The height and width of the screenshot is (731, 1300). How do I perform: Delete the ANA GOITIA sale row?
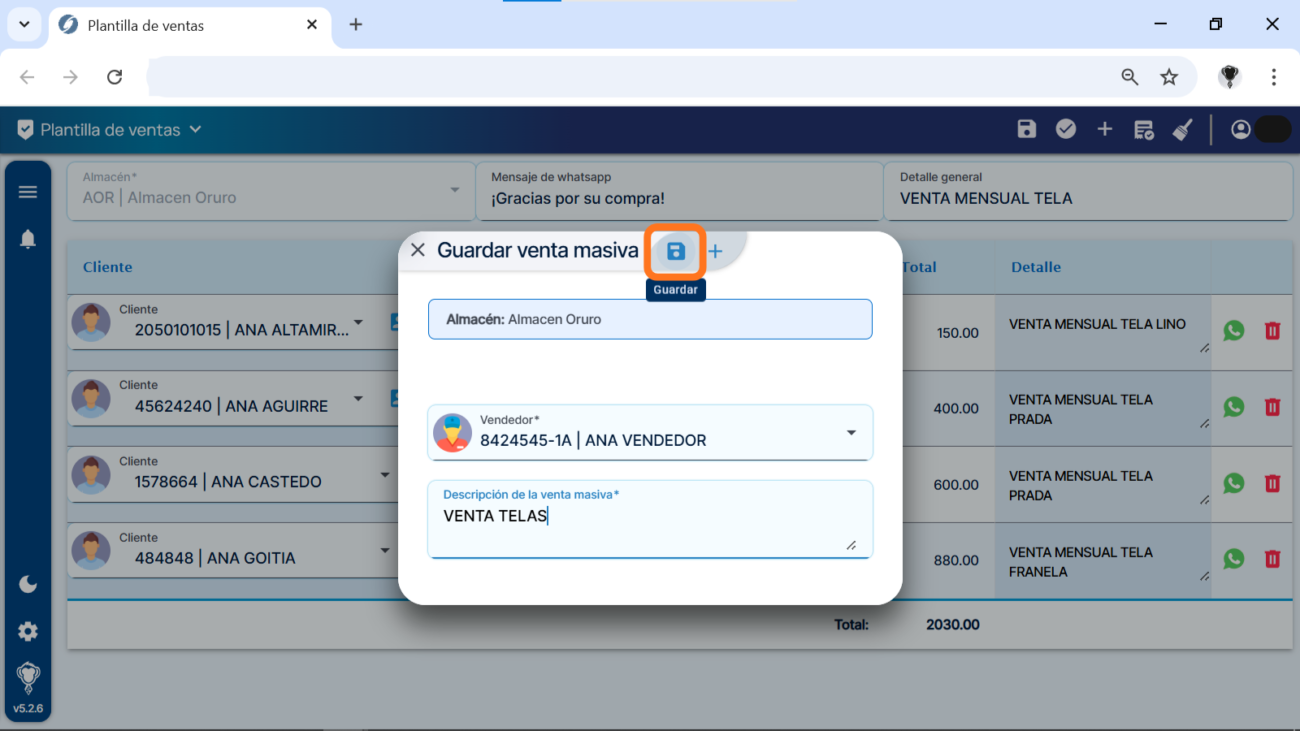pos(1272,559)
